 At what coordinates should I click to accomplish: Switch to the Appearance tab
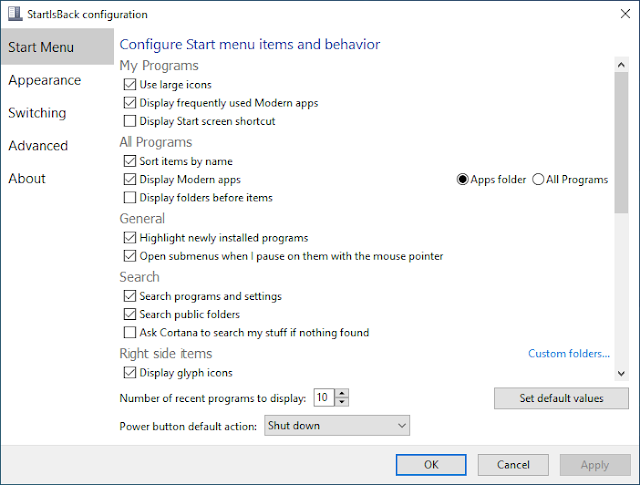[x=44, y=80]
